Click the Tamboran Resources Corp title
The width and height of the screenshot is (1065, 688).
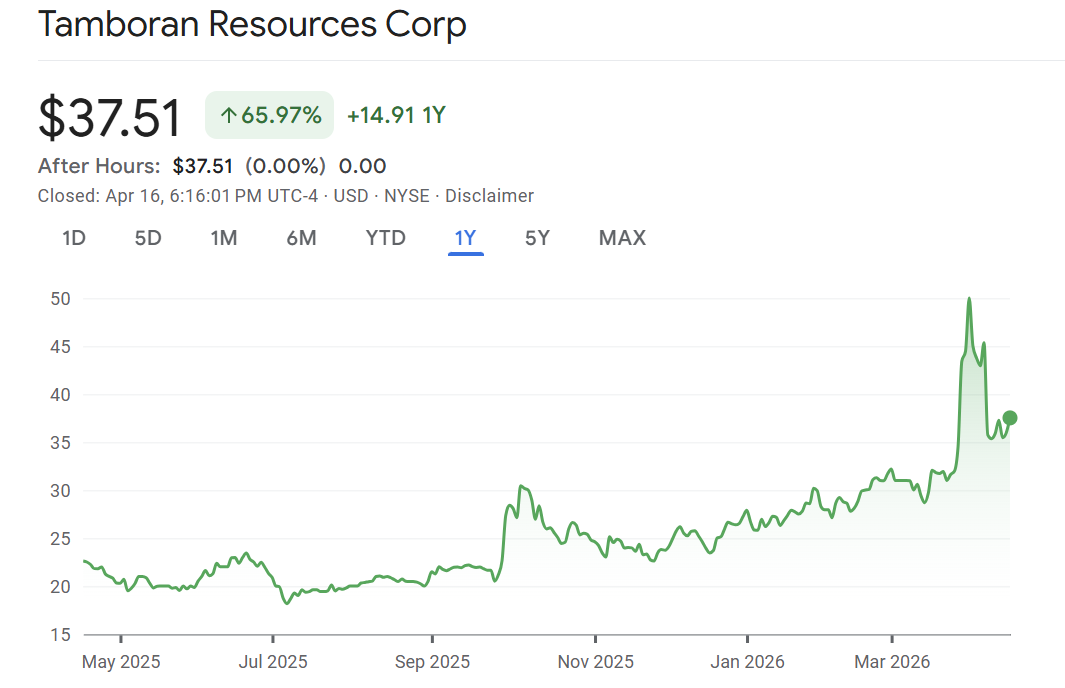252,25
